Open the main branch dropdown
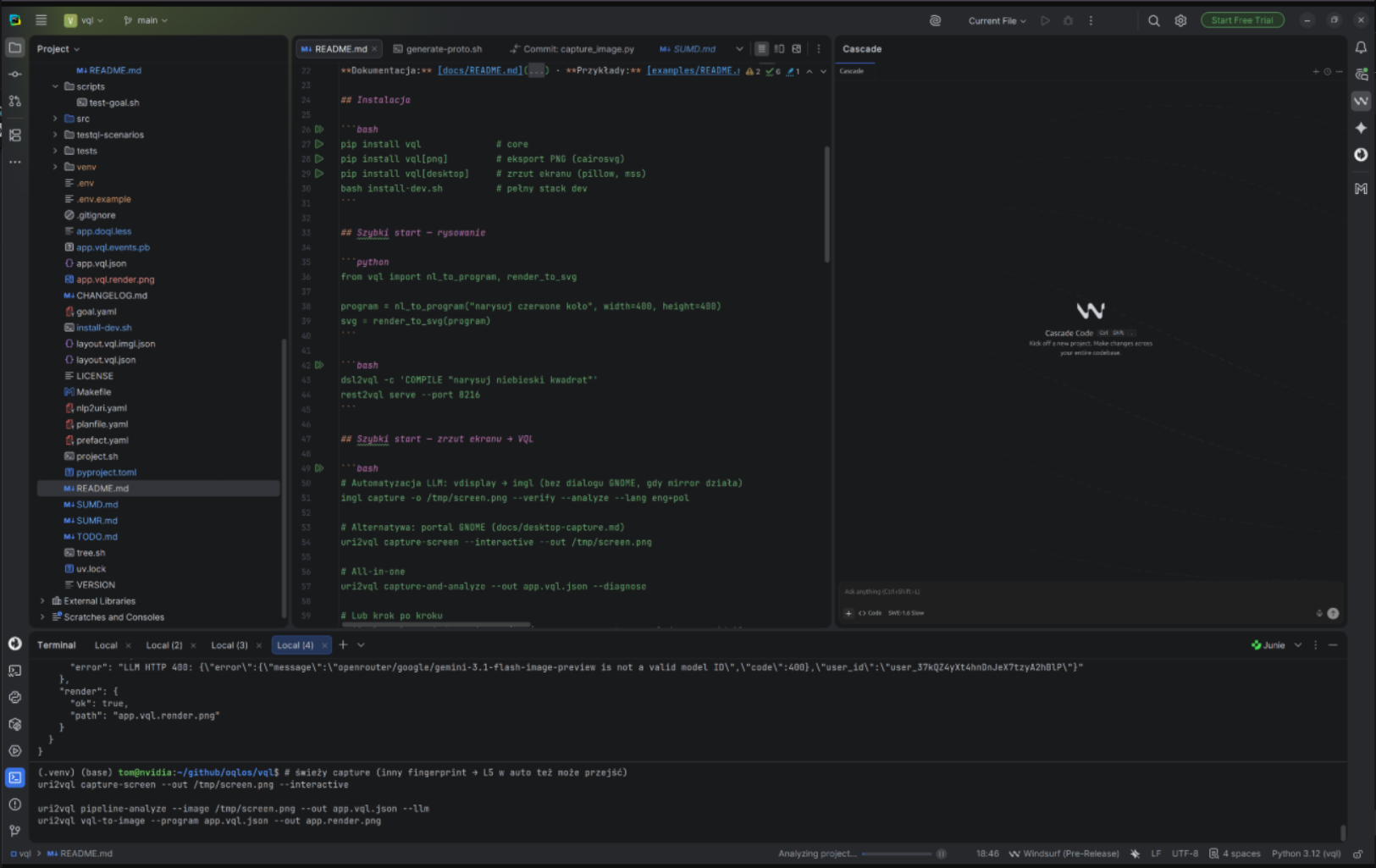 [x=146, y=20]
